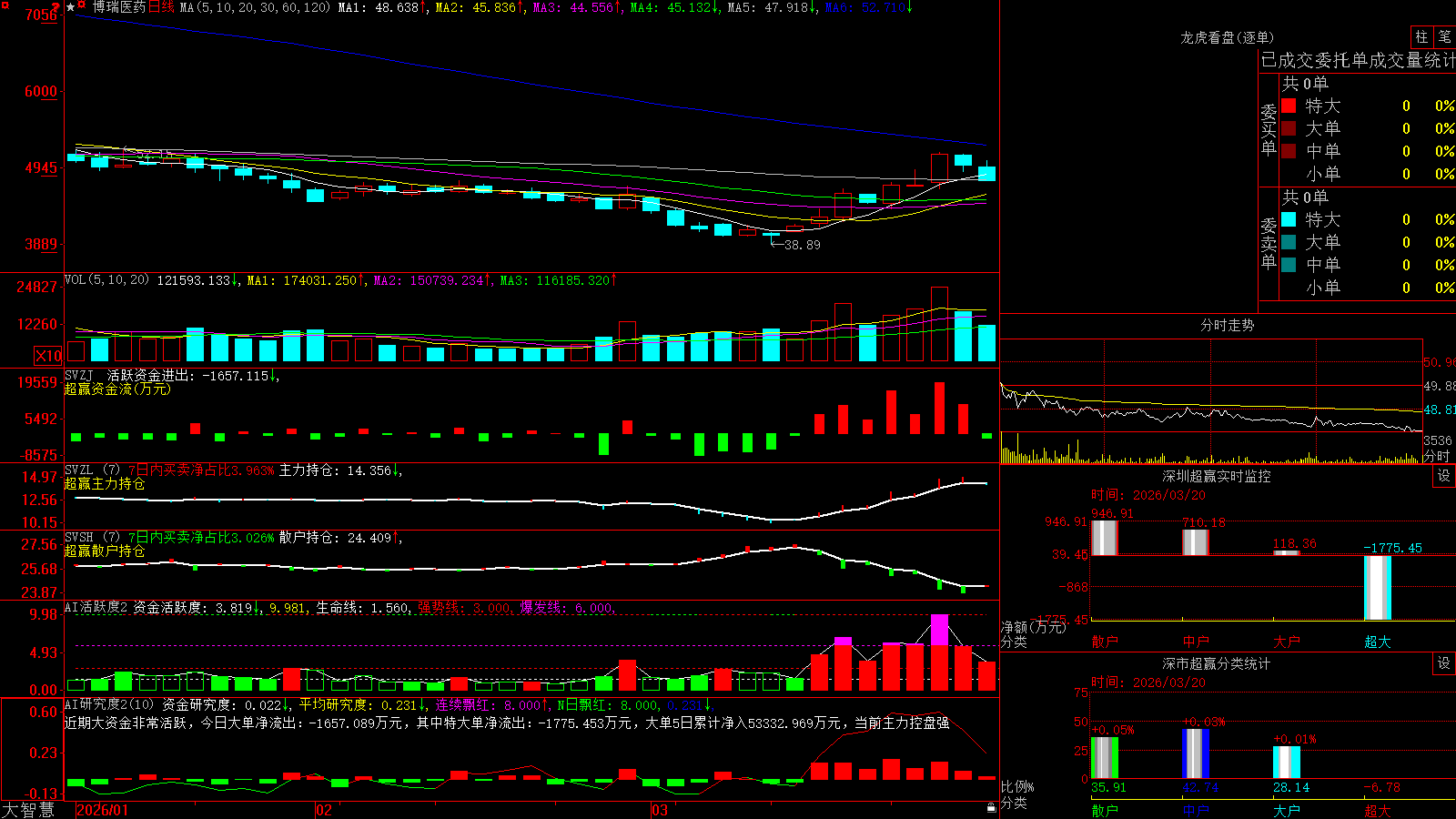
Task: Click the 近期大资金非常活跃 analysis text line
Action: tap(507, 723)
